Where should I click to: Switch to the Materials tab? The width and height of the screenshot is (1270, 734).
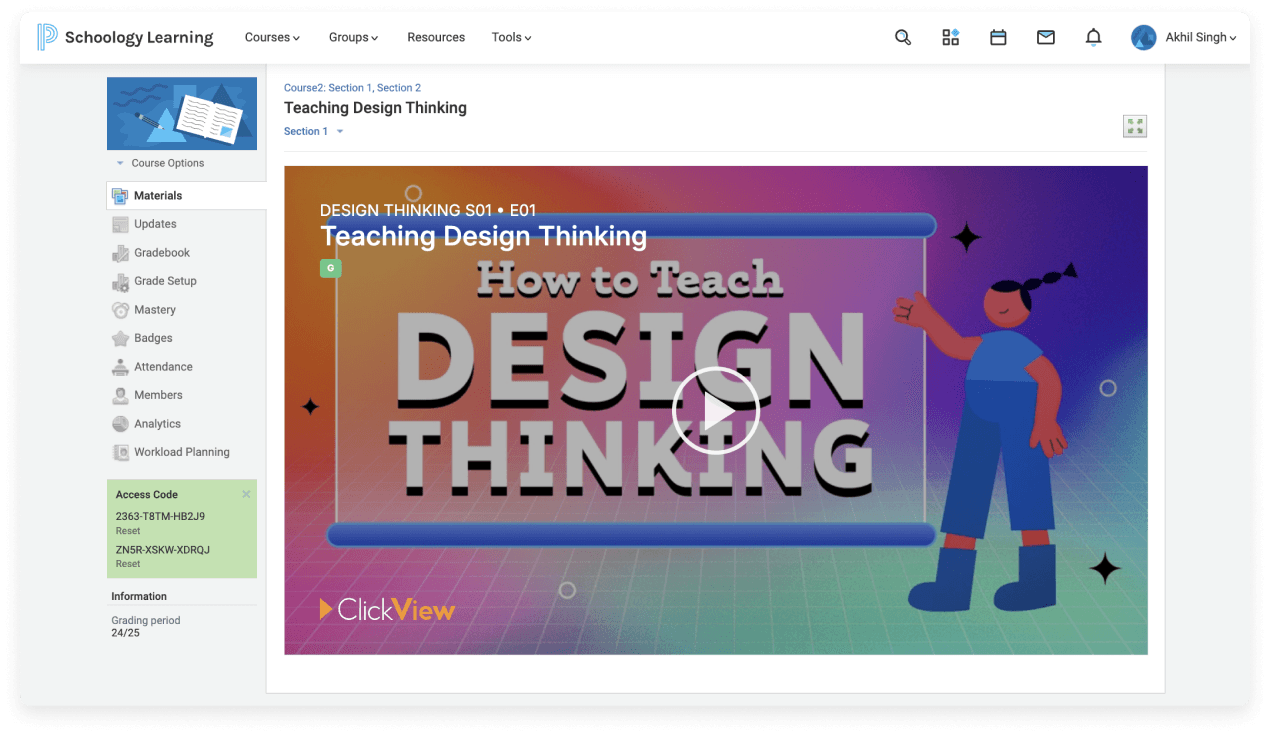[x=156, y=195]
